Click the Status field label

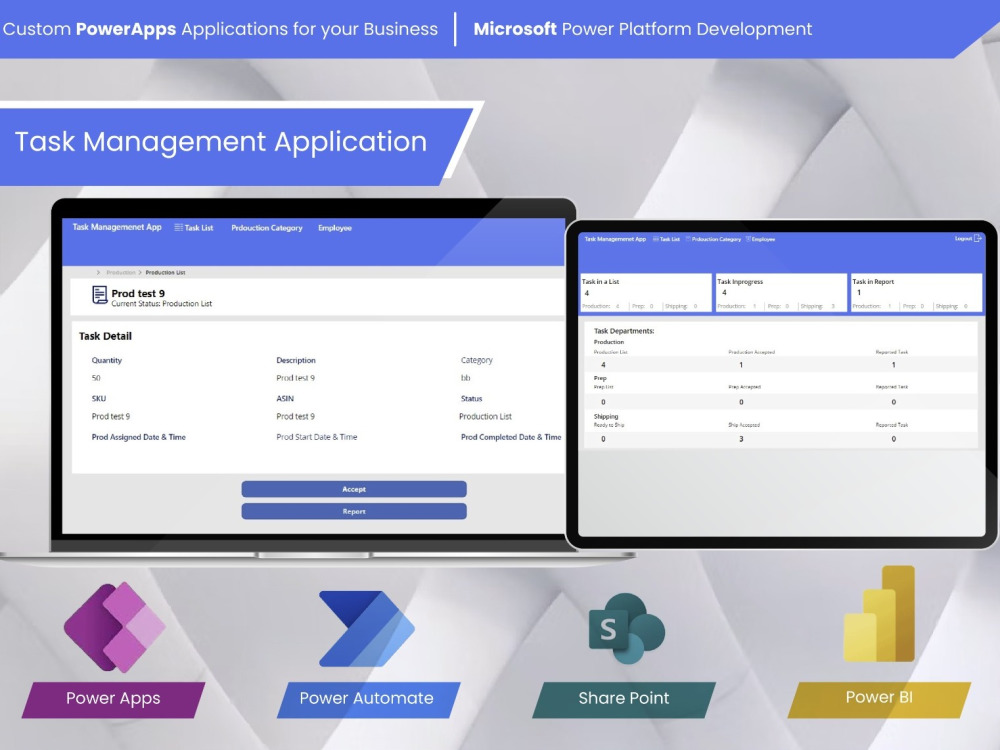click(x=471, y=399)
